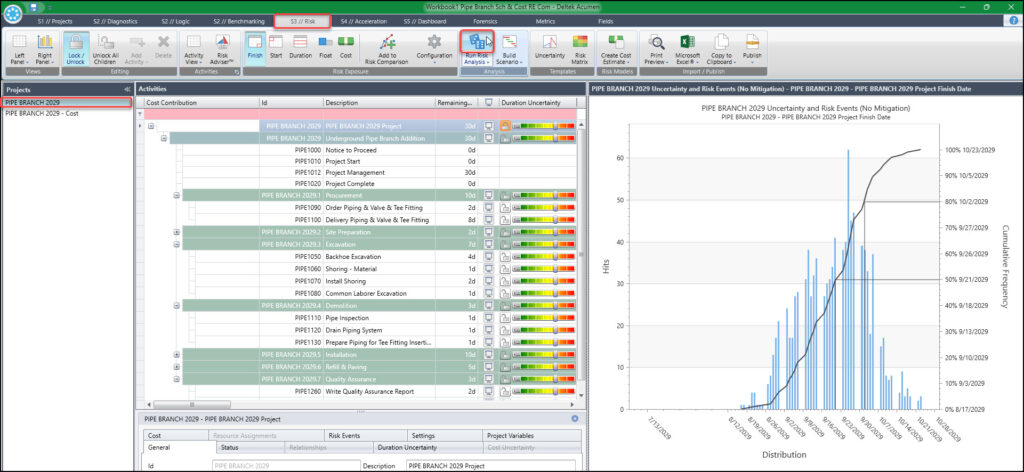
Task: Collapse the Excavation group row
Action: [176, 244]
